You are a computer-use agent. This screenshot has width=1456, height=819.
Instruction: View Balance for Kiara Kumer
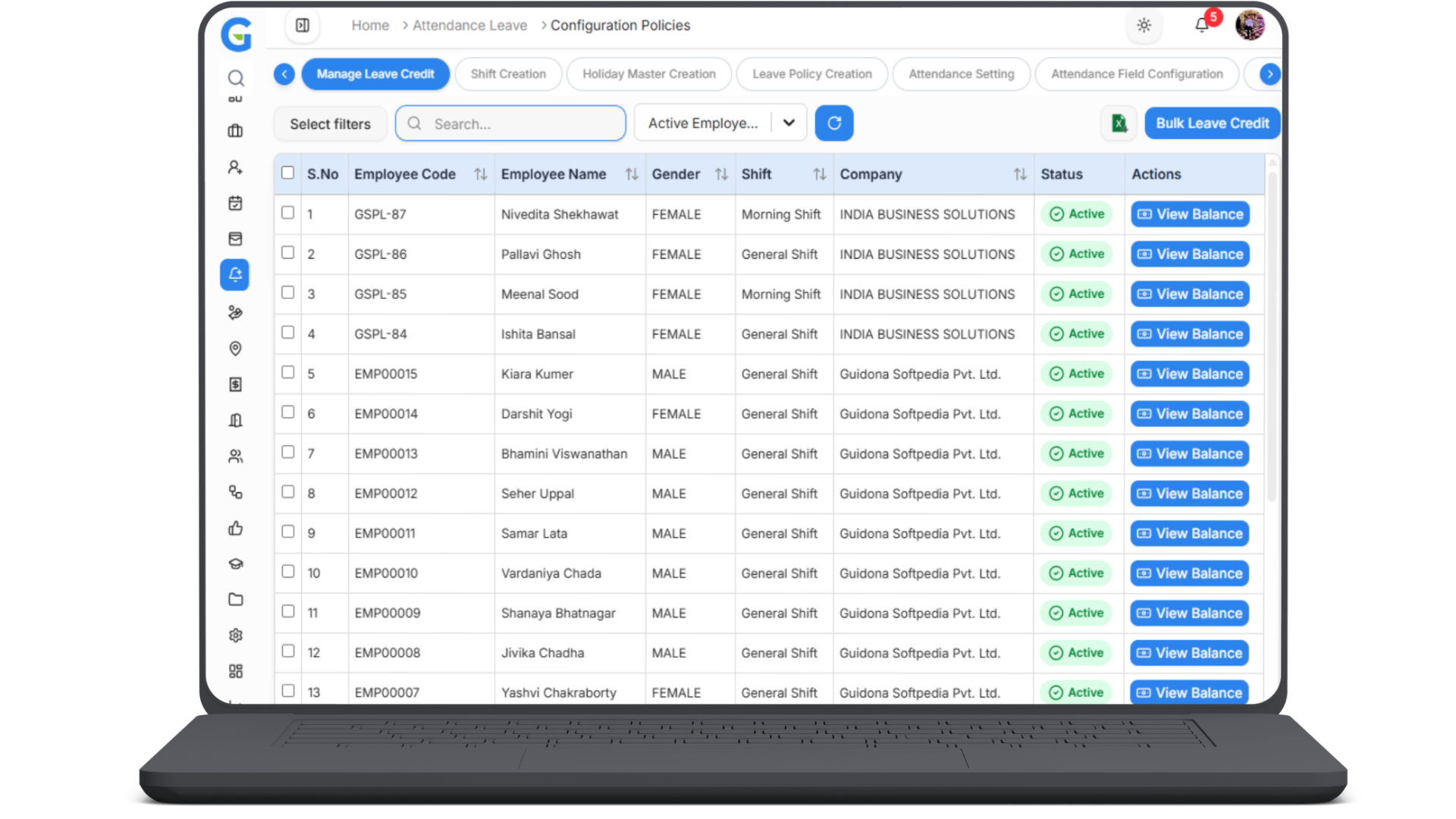coord(1189,373)
